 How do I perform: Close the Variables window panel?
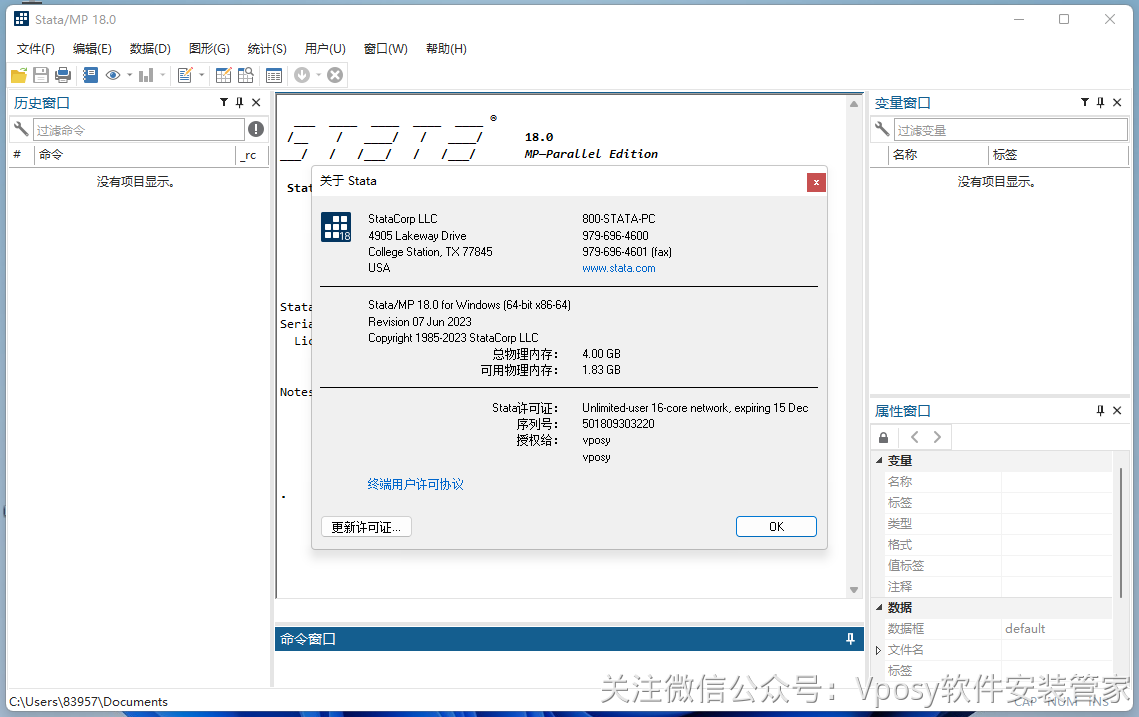pyautogui.click(x=1117, y=102)
